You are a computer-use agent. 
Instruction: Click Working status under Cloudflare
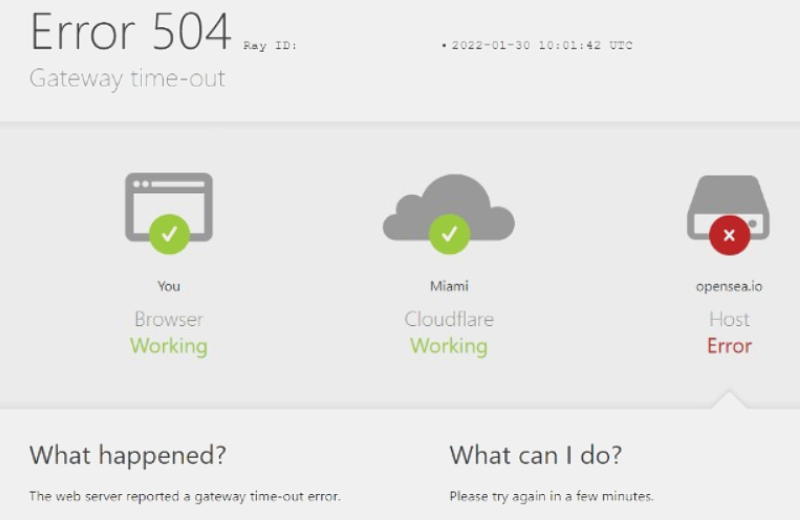(449, 346)
